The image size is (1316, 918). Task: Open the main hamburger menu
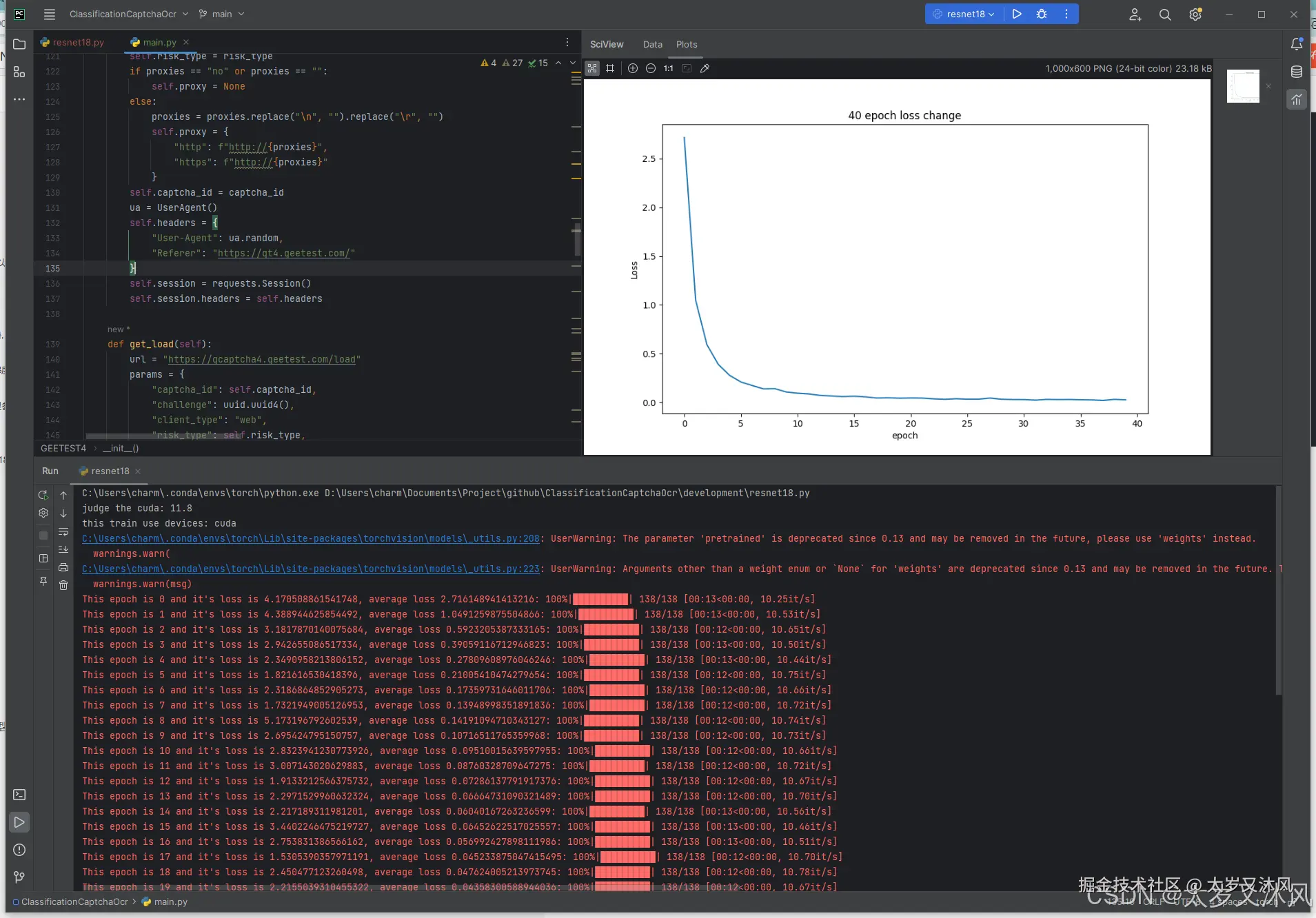49,14
